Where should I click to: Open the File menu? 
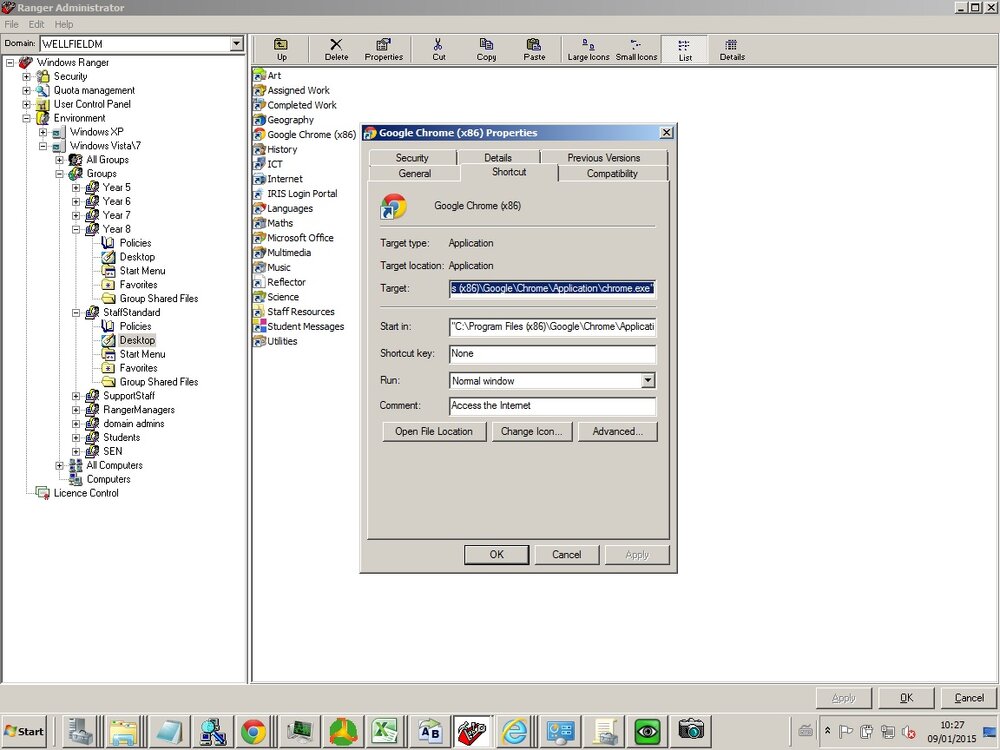point(11,24)
